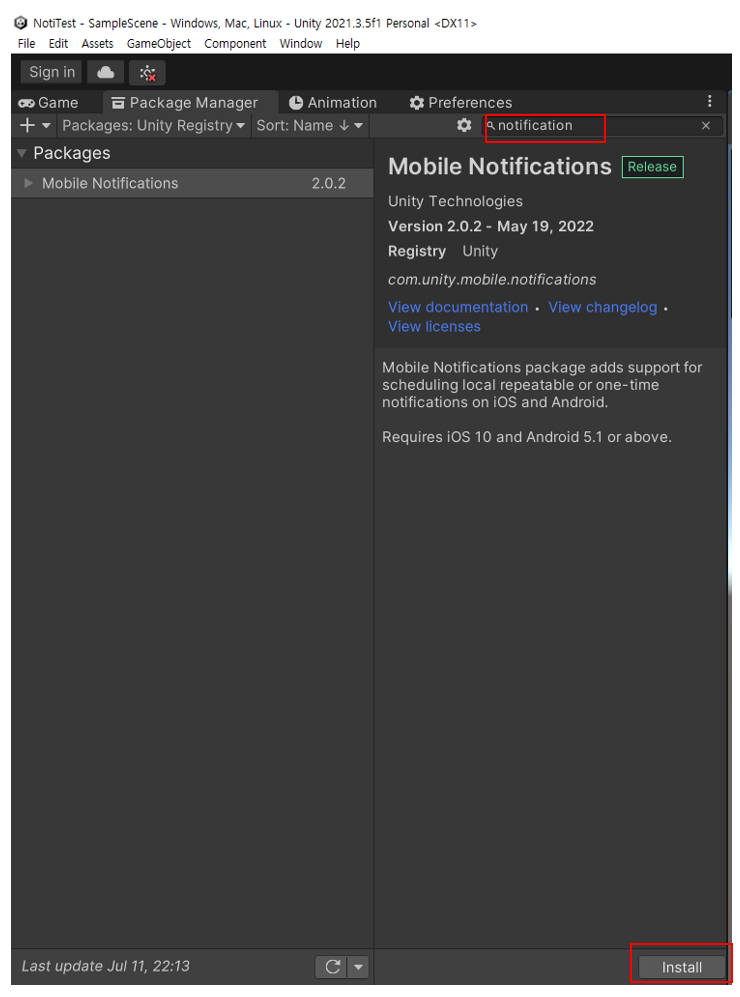This screenshot has height=997, width=740.
Task: Open View documentation link
Action: 458,307
